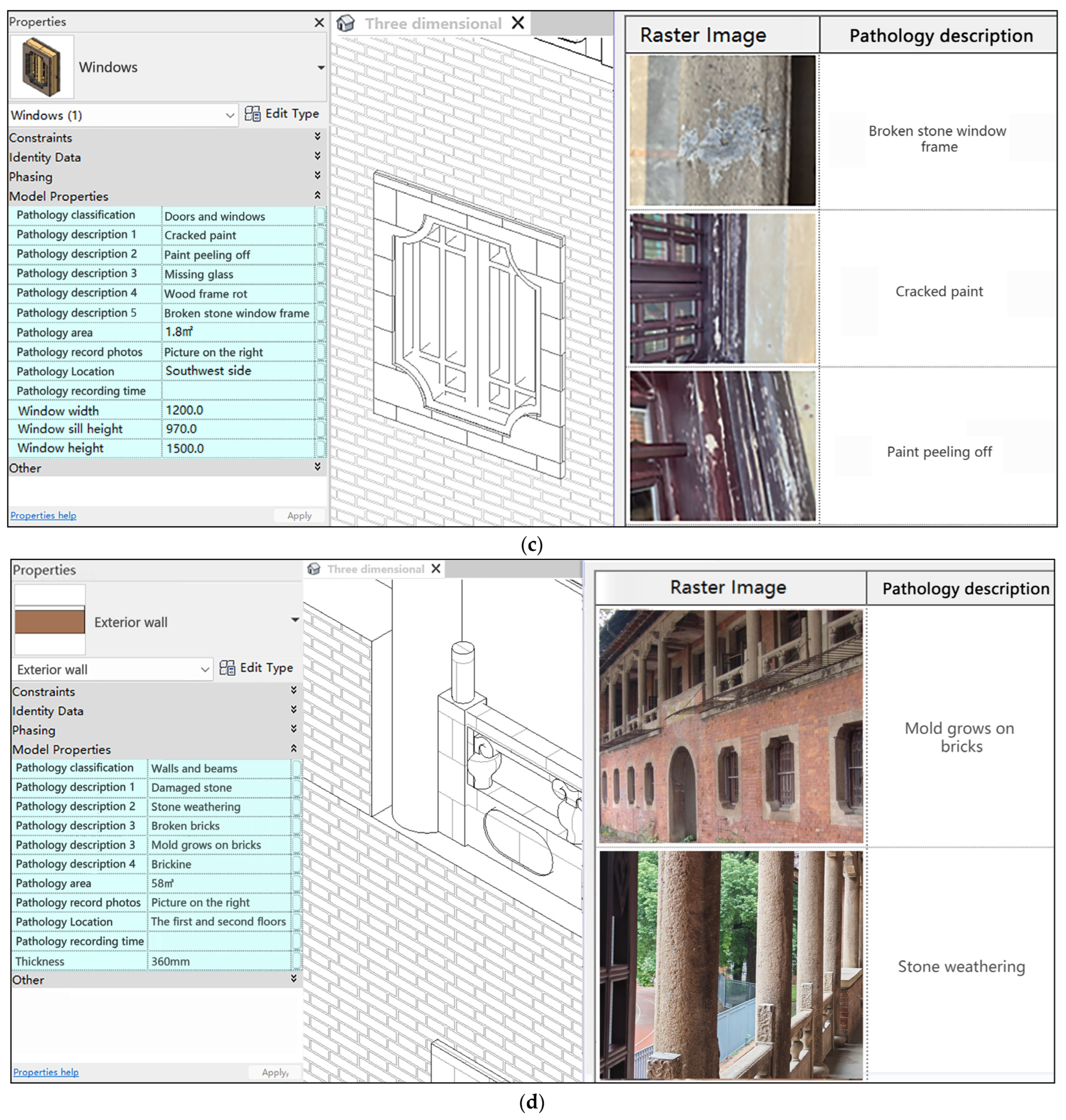
Task: Click the 3D view icon on lower tab
Action: [314, 569]
